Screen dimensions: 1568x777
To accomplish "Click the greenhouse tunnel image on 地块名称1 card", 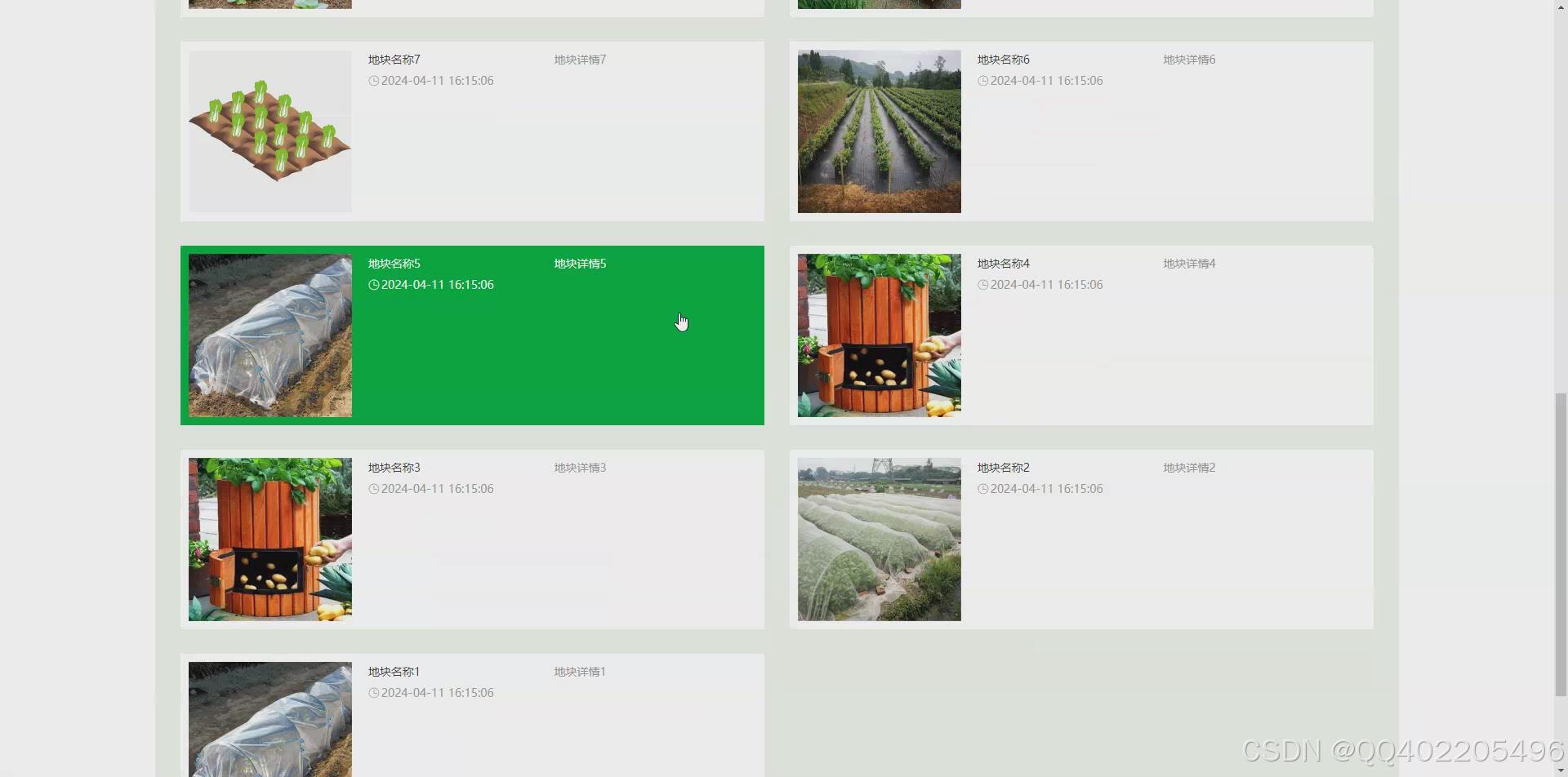I will pos(269,718).
